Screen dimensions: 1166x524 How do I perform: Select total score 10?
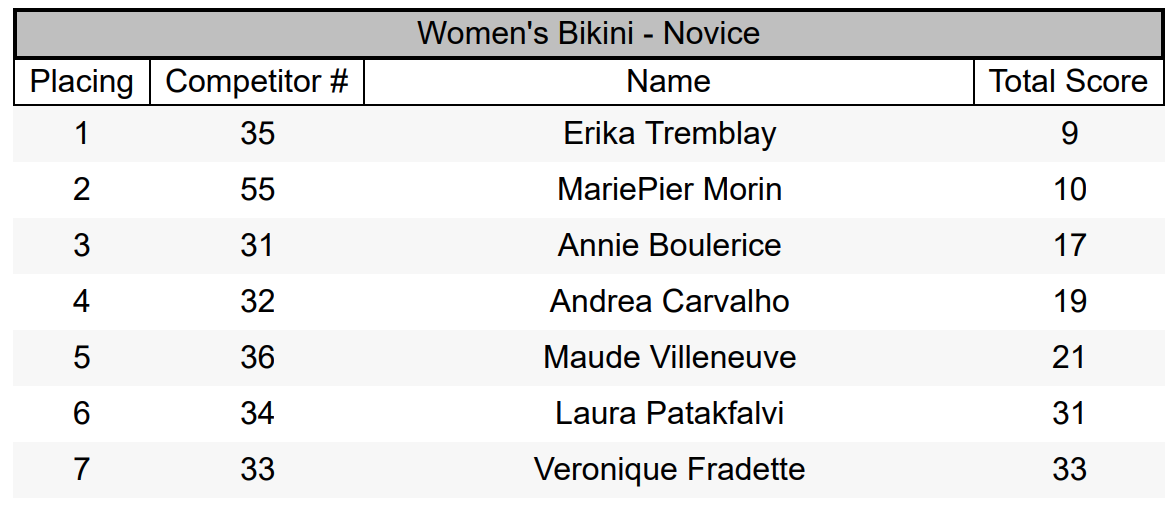1069,190
